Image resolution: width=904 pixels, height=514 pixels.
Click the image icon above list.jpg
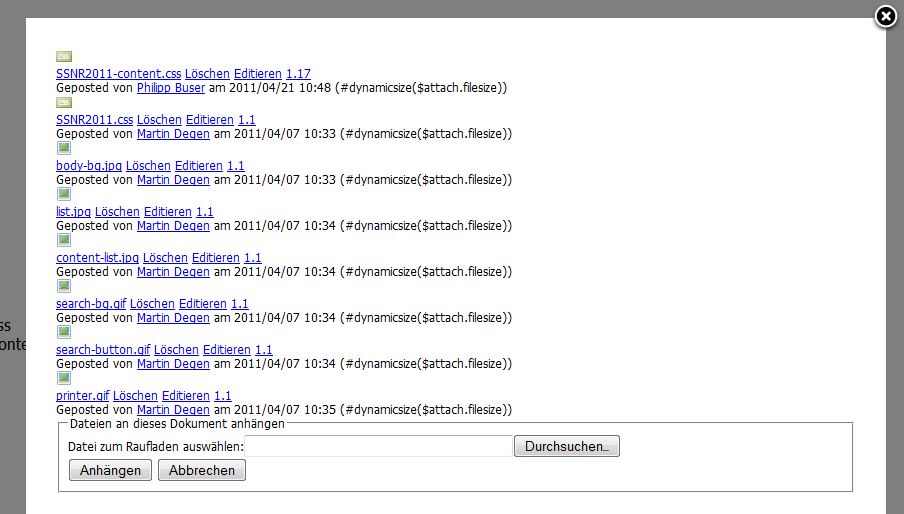point(63,194)
